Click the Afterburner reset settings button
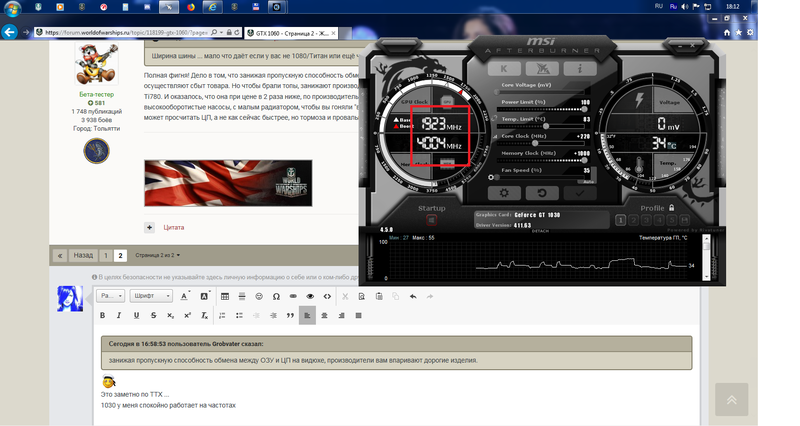 coord(541,192)
